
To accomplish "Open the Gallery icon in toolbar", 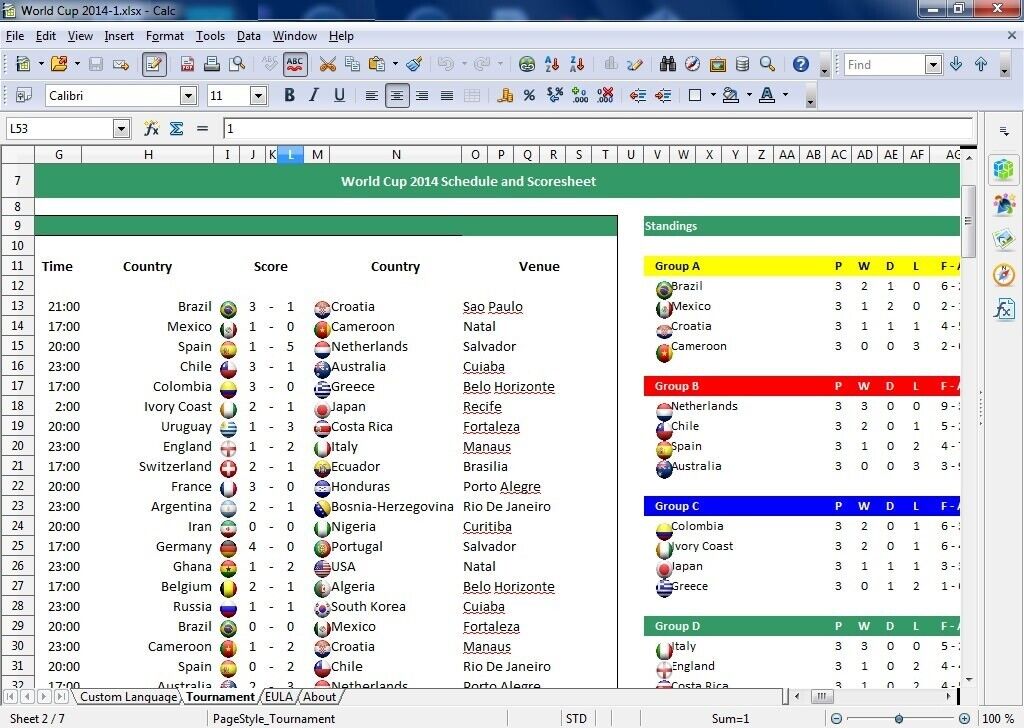I will pyautogui.click(x=718, y=64).
